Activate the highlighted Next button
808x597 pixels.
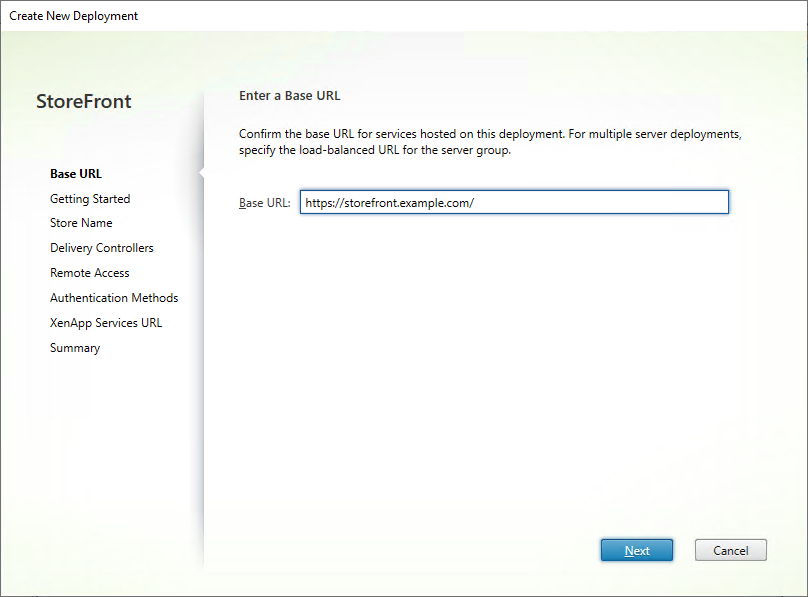[637, 549]
